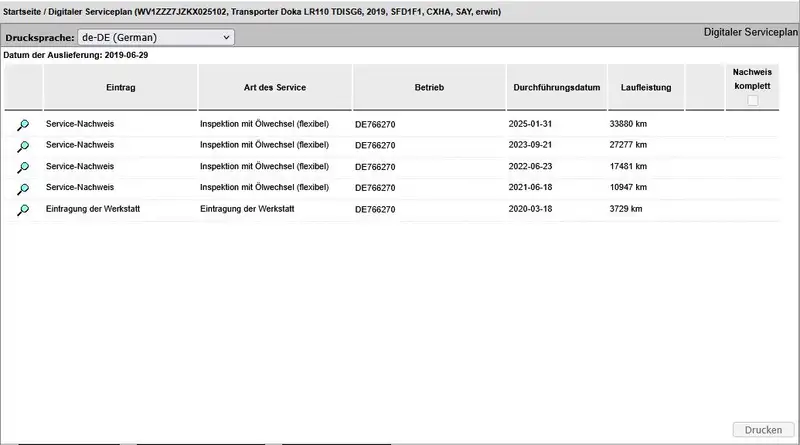Select Service-Nachweis text in 10947 km row
800x445 pixels.
click(80, 188)
